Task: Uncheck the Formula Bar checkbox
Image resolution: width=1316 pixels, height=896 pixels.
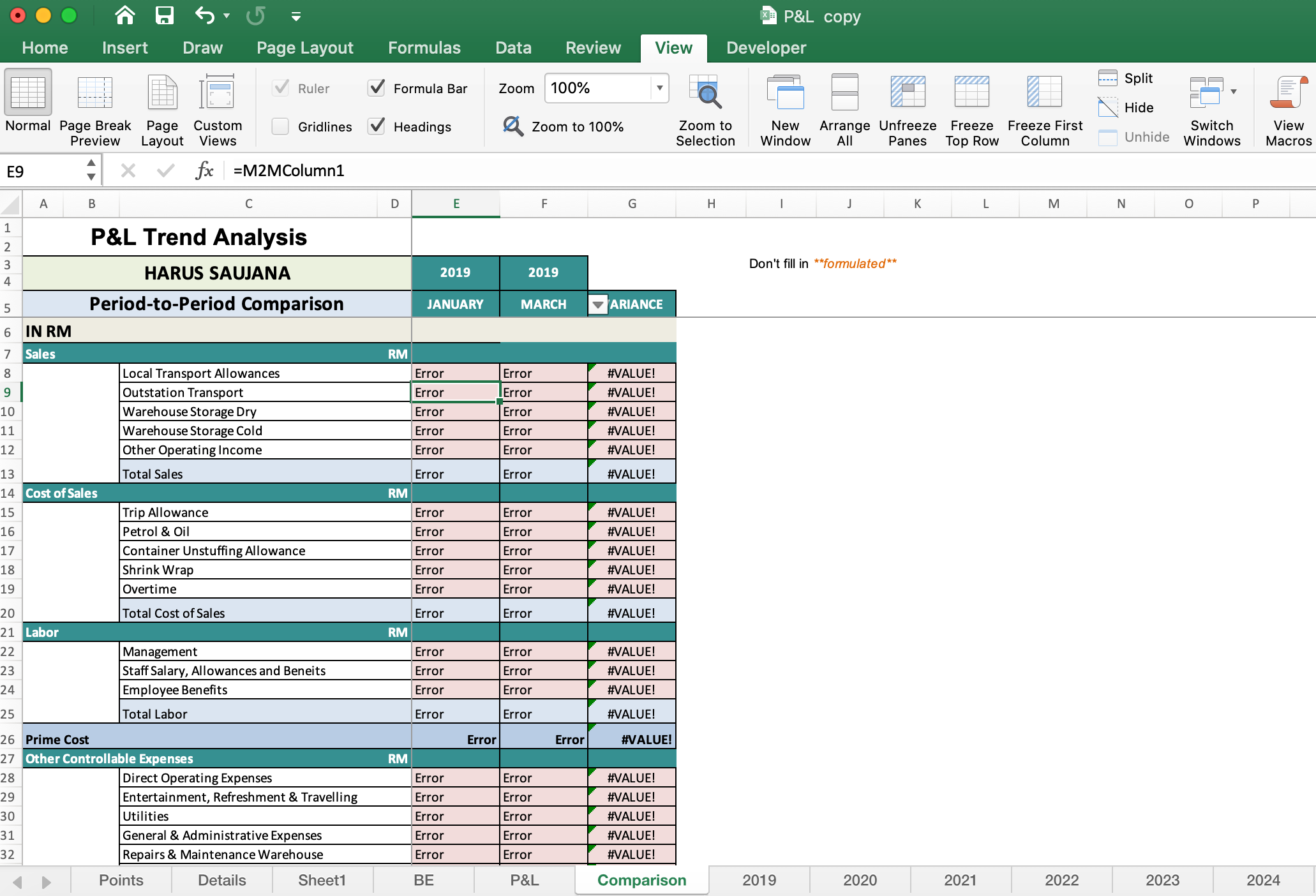Action: (x=377, y=88)
